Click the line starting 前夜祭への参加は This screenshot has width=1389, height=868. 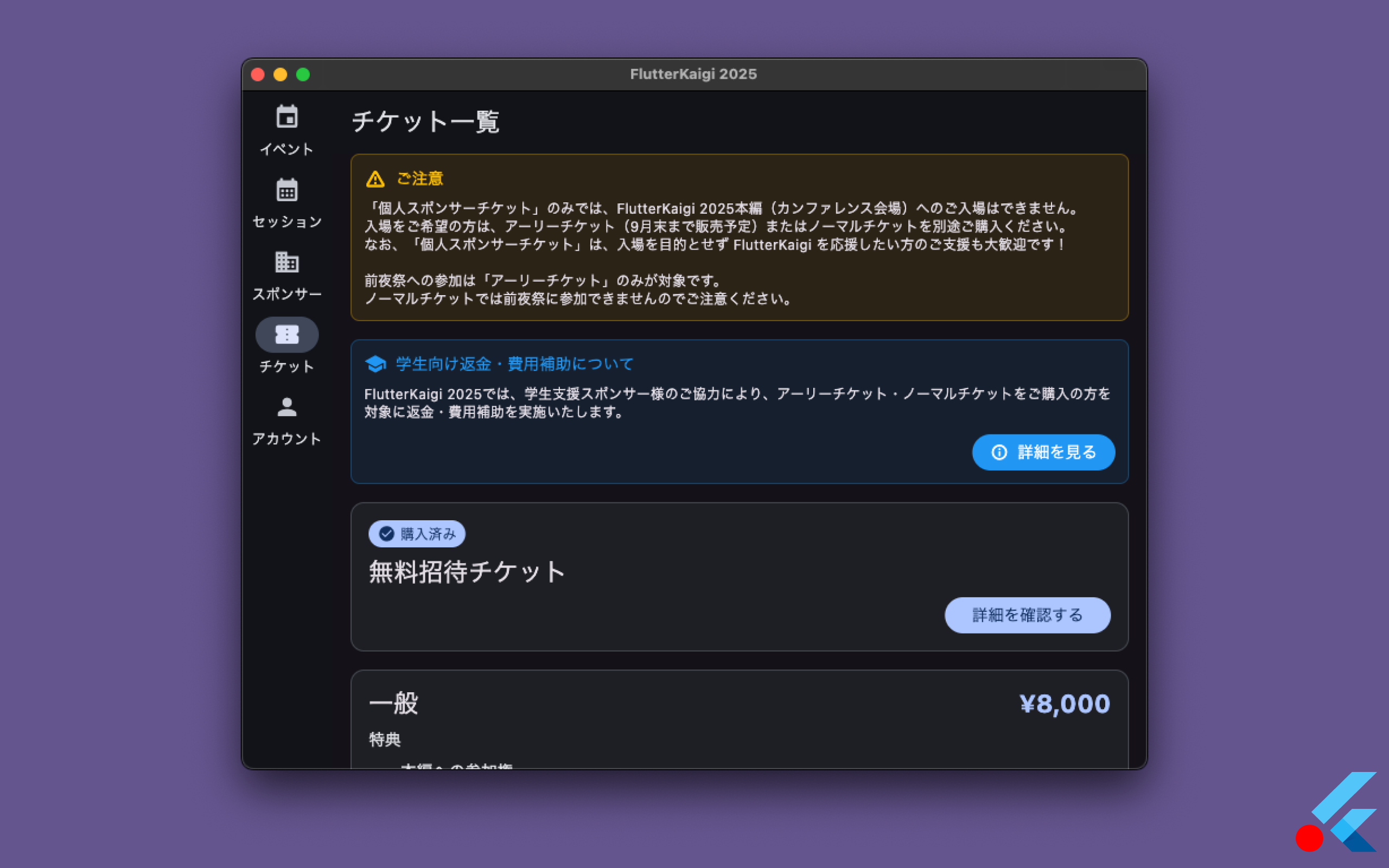pyautogui.click(x=543, y=280)
